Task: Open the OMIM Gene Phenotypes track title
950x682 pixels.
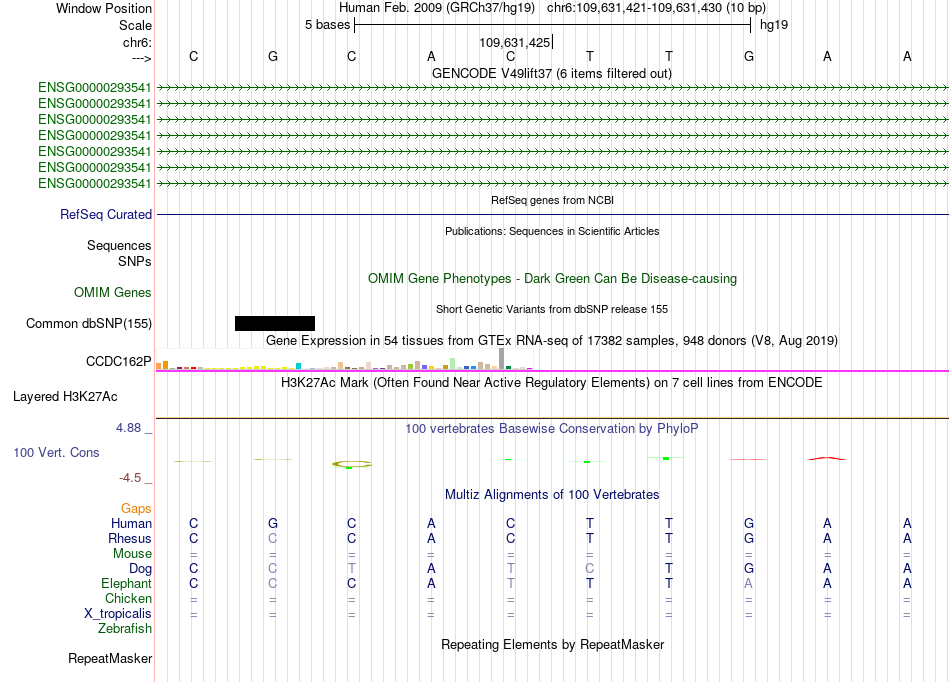Action: click(x=552, y=279)
